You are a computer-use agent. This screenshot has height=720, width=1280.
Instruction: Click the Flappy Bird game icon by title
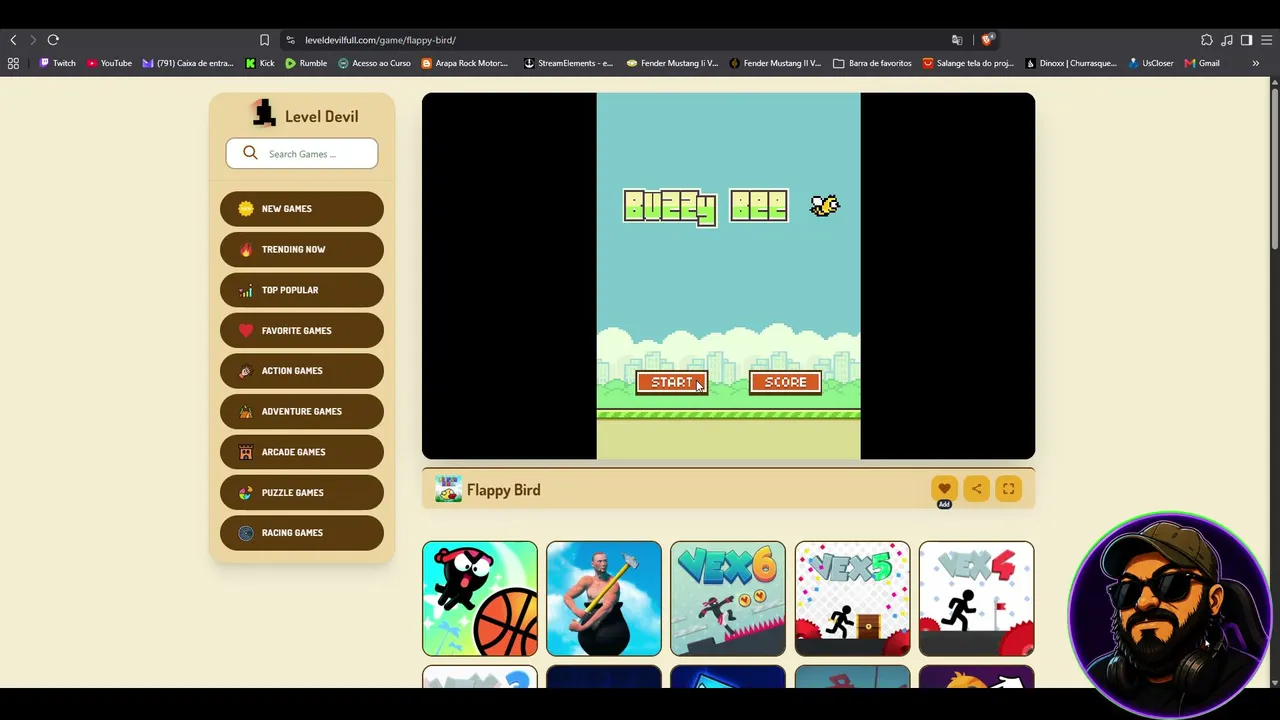click(x=448, y=489)
